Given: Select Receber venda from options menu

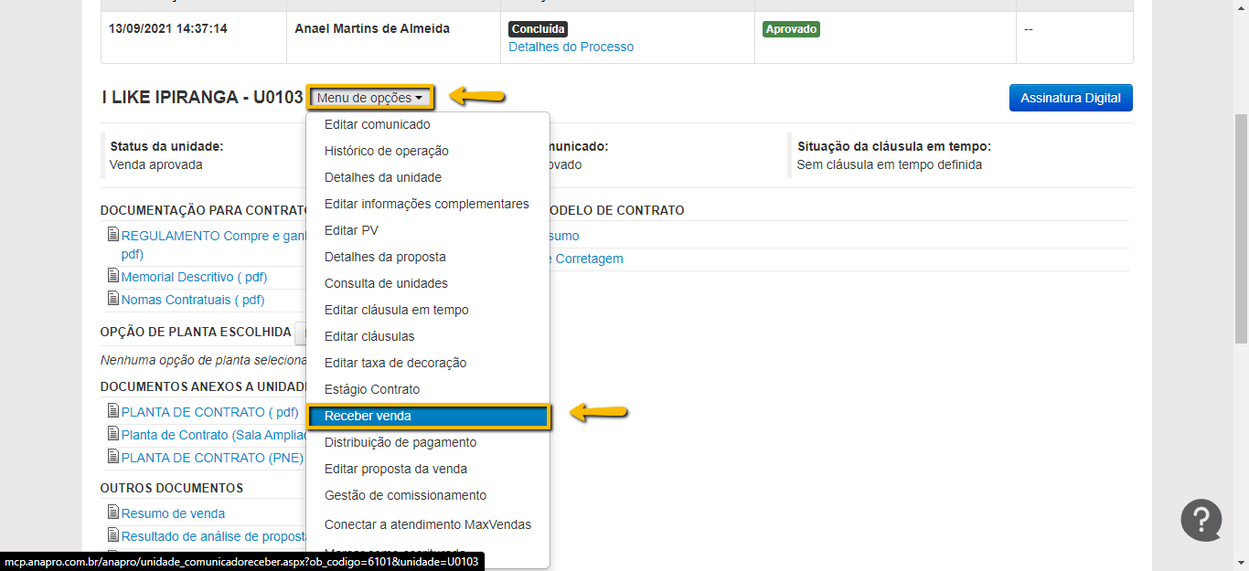Looking at the screenshot, I should 428,416.
